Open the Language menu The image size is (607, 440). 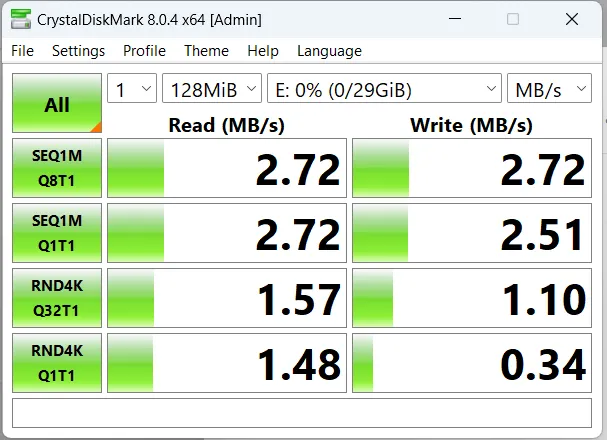coord(329,51)
